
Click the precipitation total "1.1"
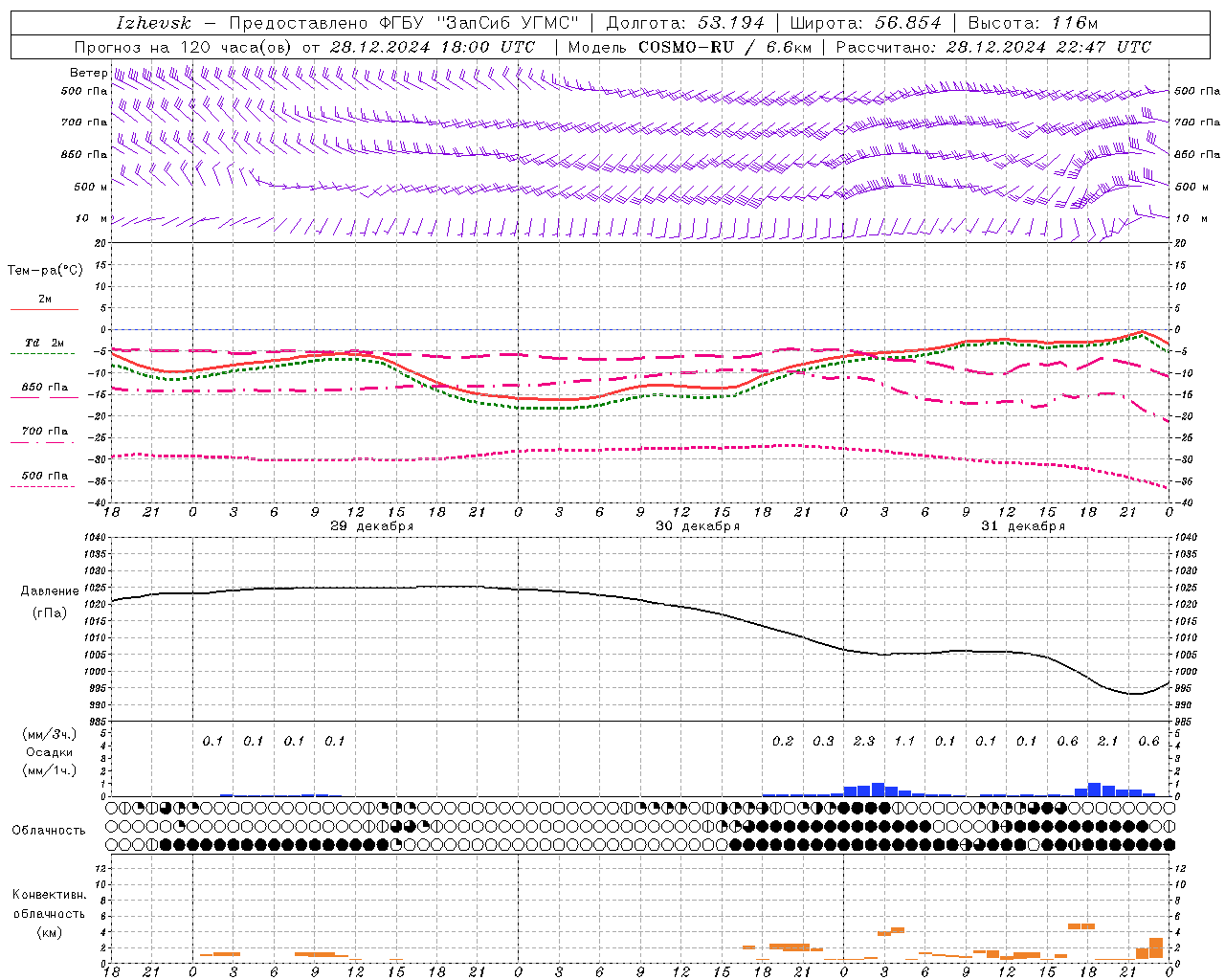(903, 741)
